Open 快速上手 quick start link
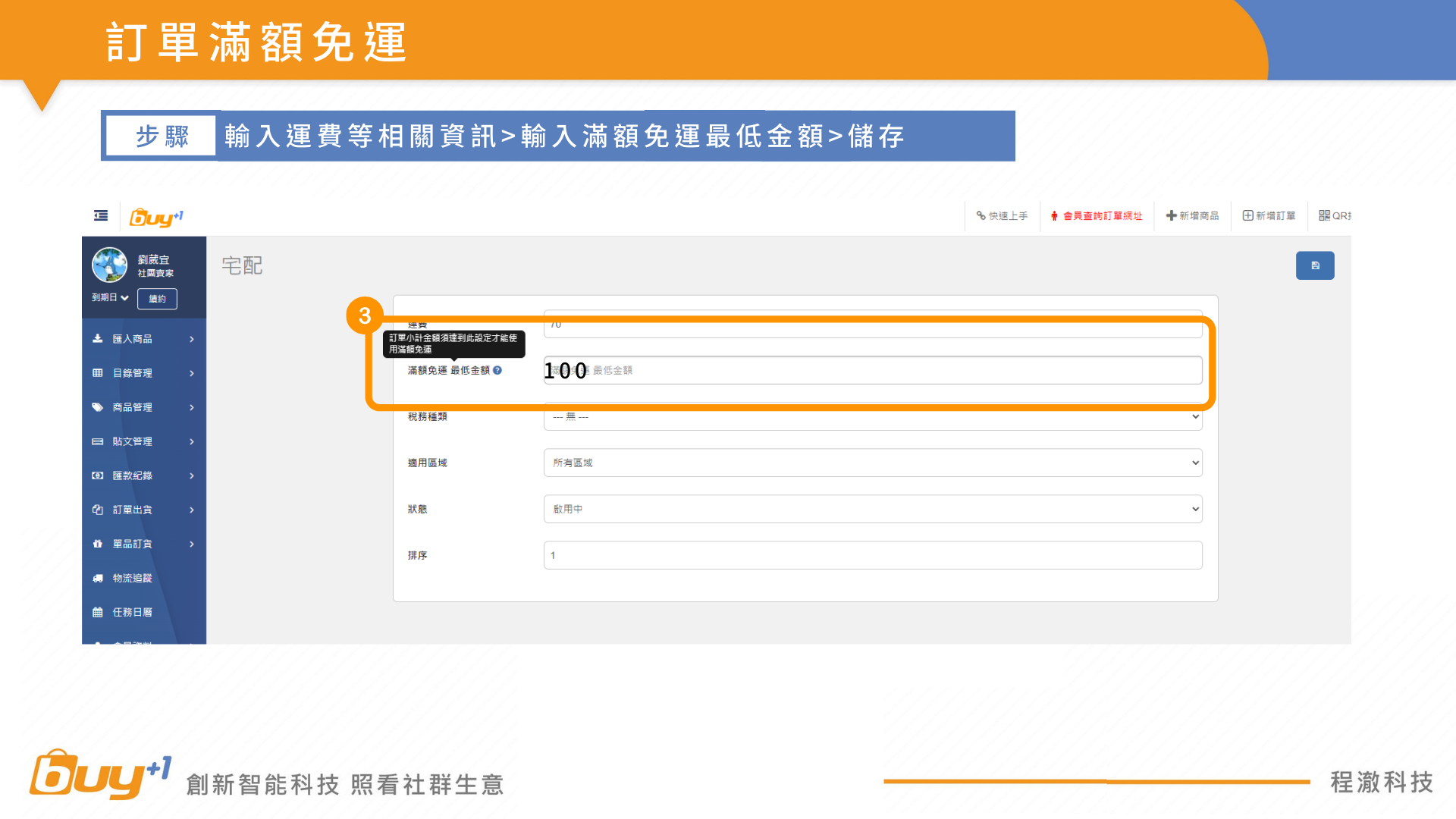Viewport: 1456px width, 819px height. [1002, 216]
